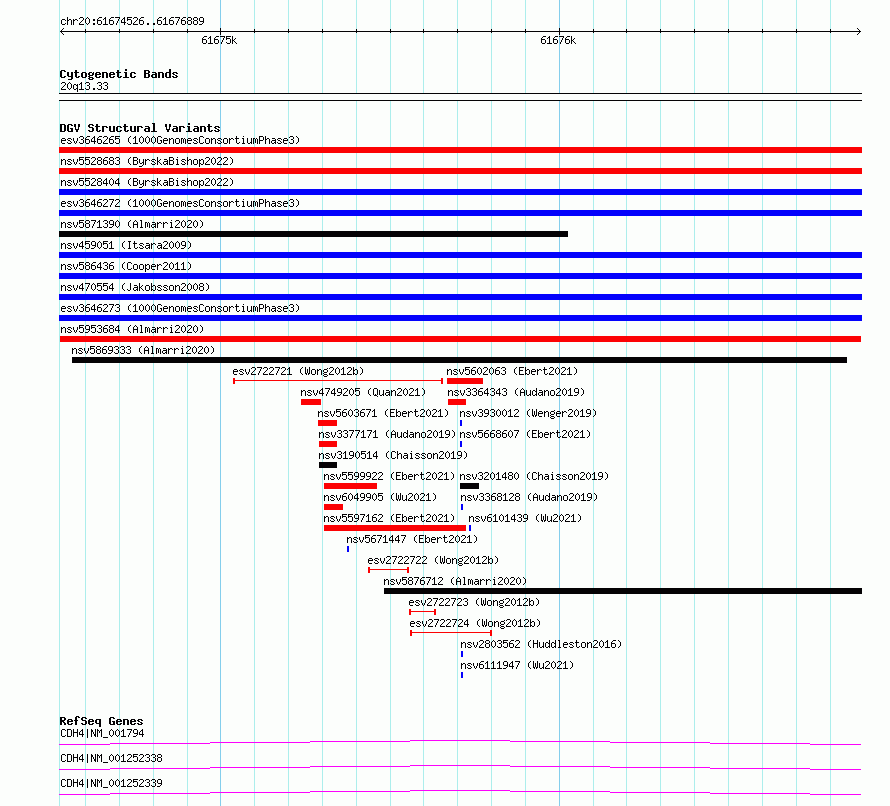890x806 pixels.
Task: Click the red bar for esv3646265
Action: tap(460, 150)
